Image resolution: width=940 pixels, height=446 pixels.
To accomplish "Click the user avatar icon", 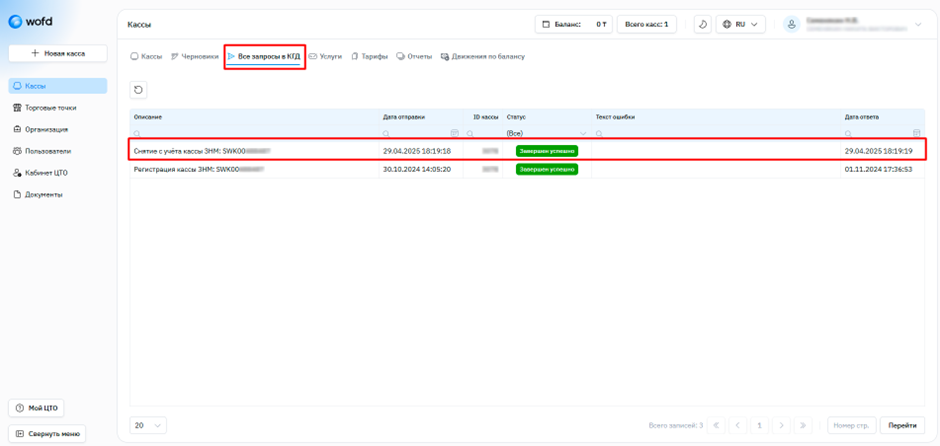I will (792, 25).
